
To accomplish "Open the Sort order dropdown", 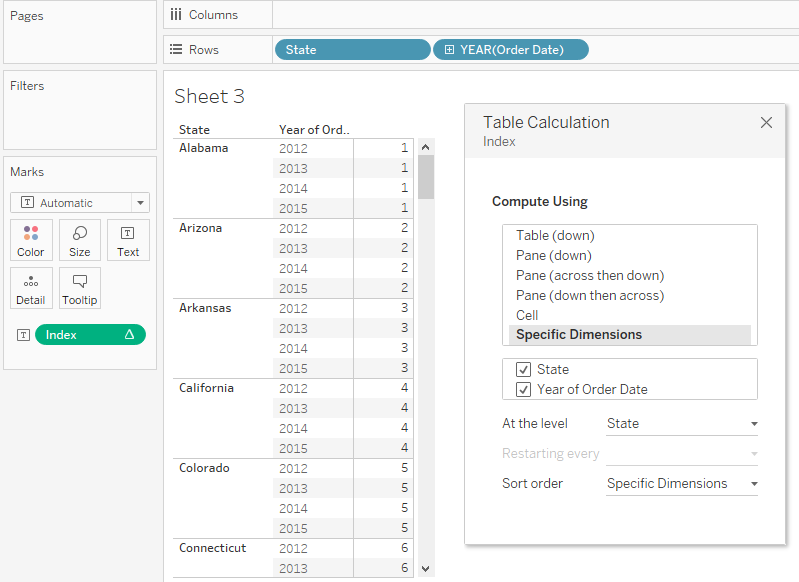I will tap(682, 483).
